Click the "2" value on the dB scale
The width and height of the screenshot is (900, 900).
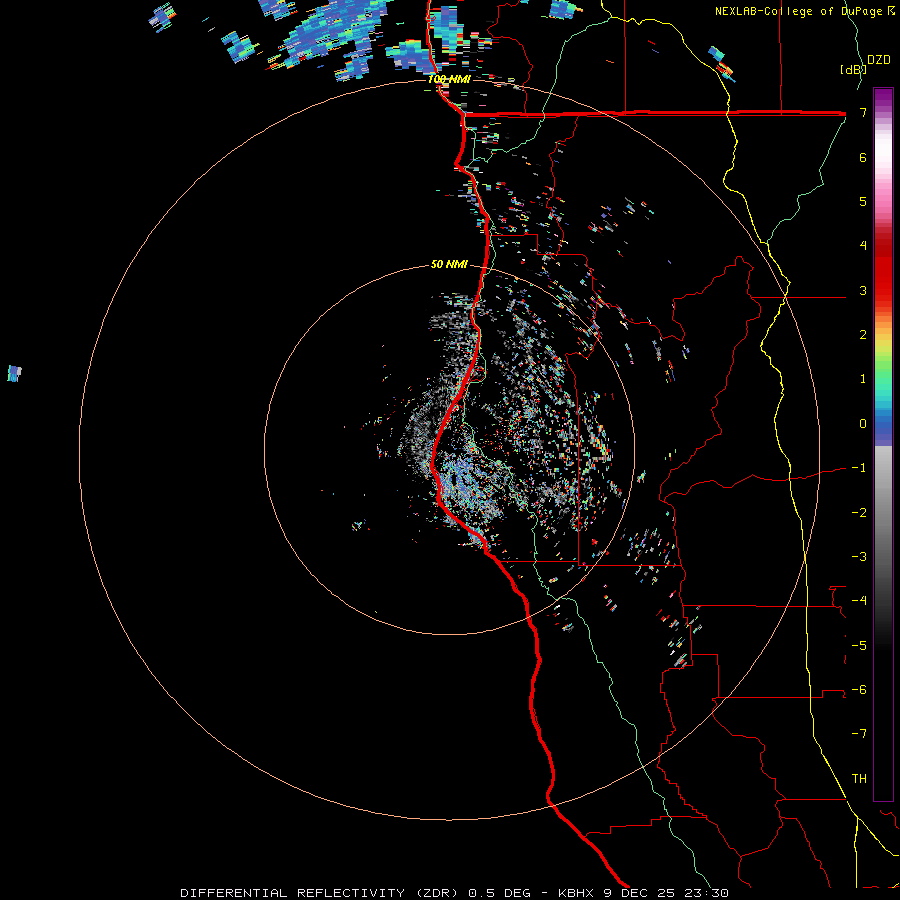click(x=863, y=335)
